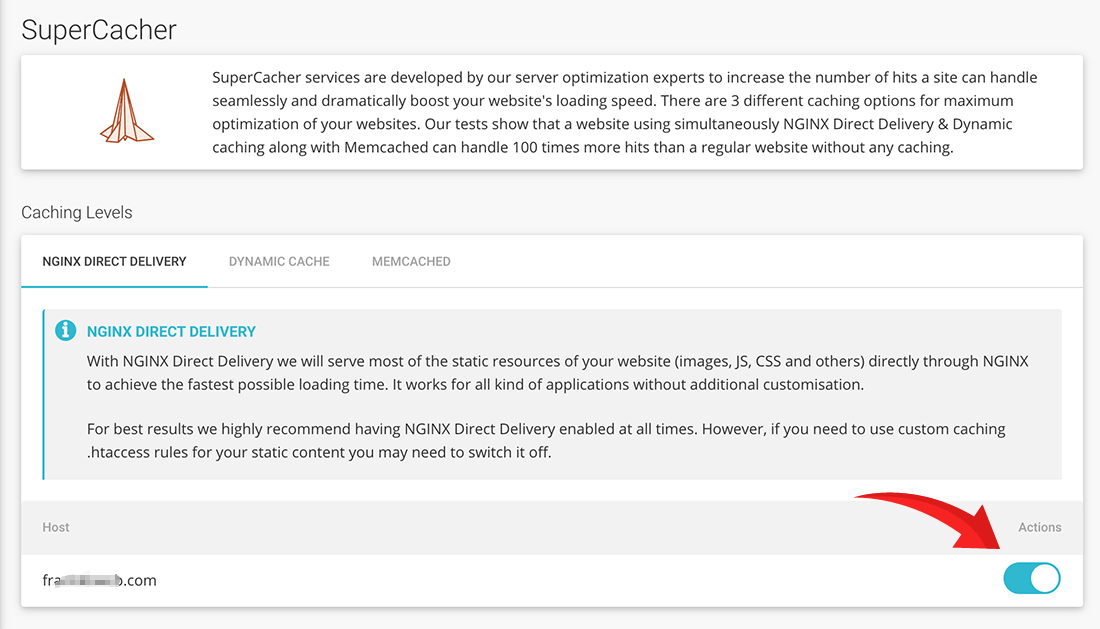1100x629 pixels.
Task: Click the Actions column header
Action: (1040, 527)
